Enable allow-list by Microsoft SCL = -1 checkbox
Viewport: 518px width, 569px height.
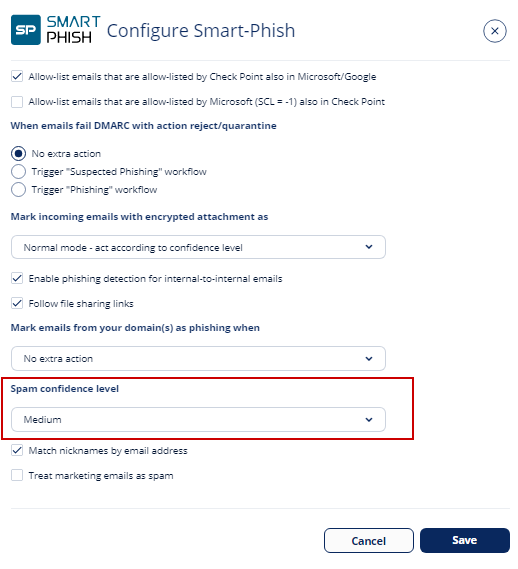[x=17, y=102]
